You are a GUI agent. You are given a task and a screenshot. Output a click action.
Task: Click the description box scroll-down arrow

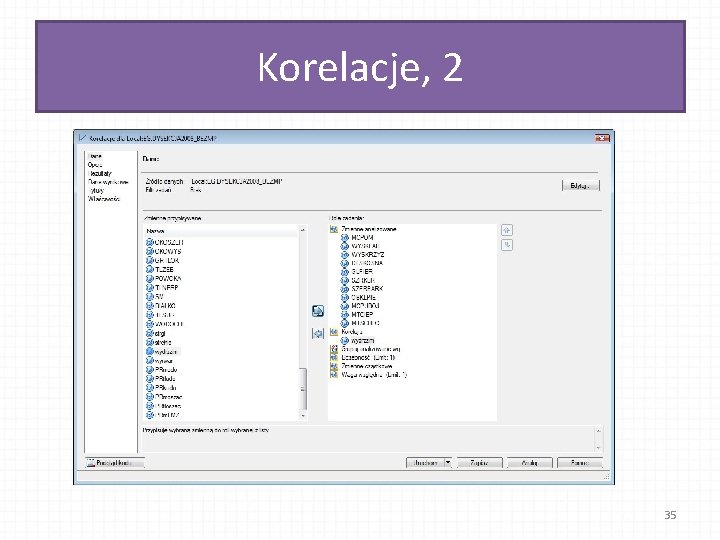(598, 448)
